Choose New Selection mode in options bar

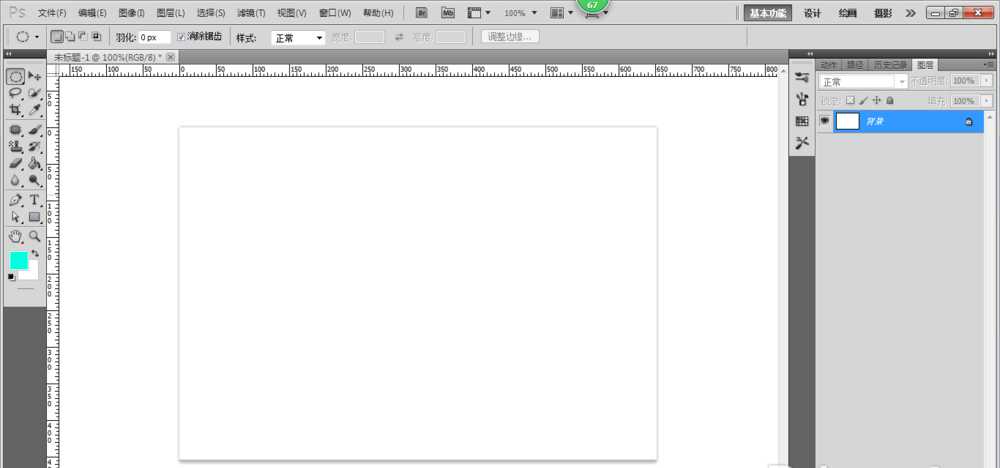[57, 37]
